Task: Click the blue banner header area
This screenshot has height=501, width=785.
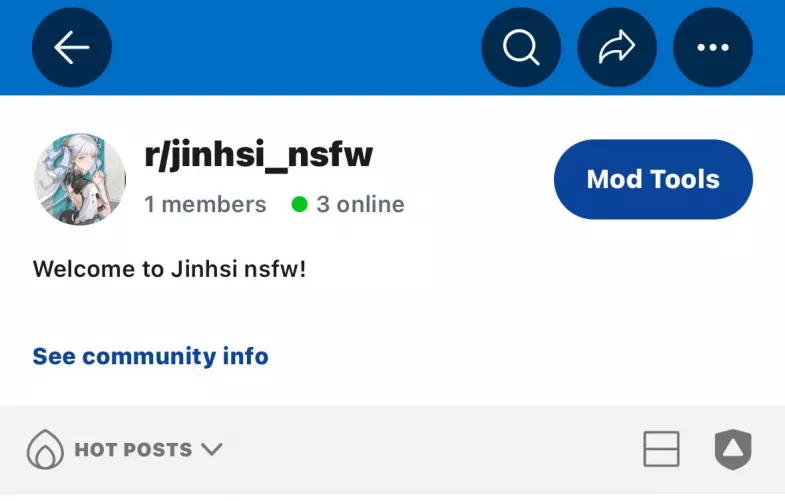Action: point(296,47)
